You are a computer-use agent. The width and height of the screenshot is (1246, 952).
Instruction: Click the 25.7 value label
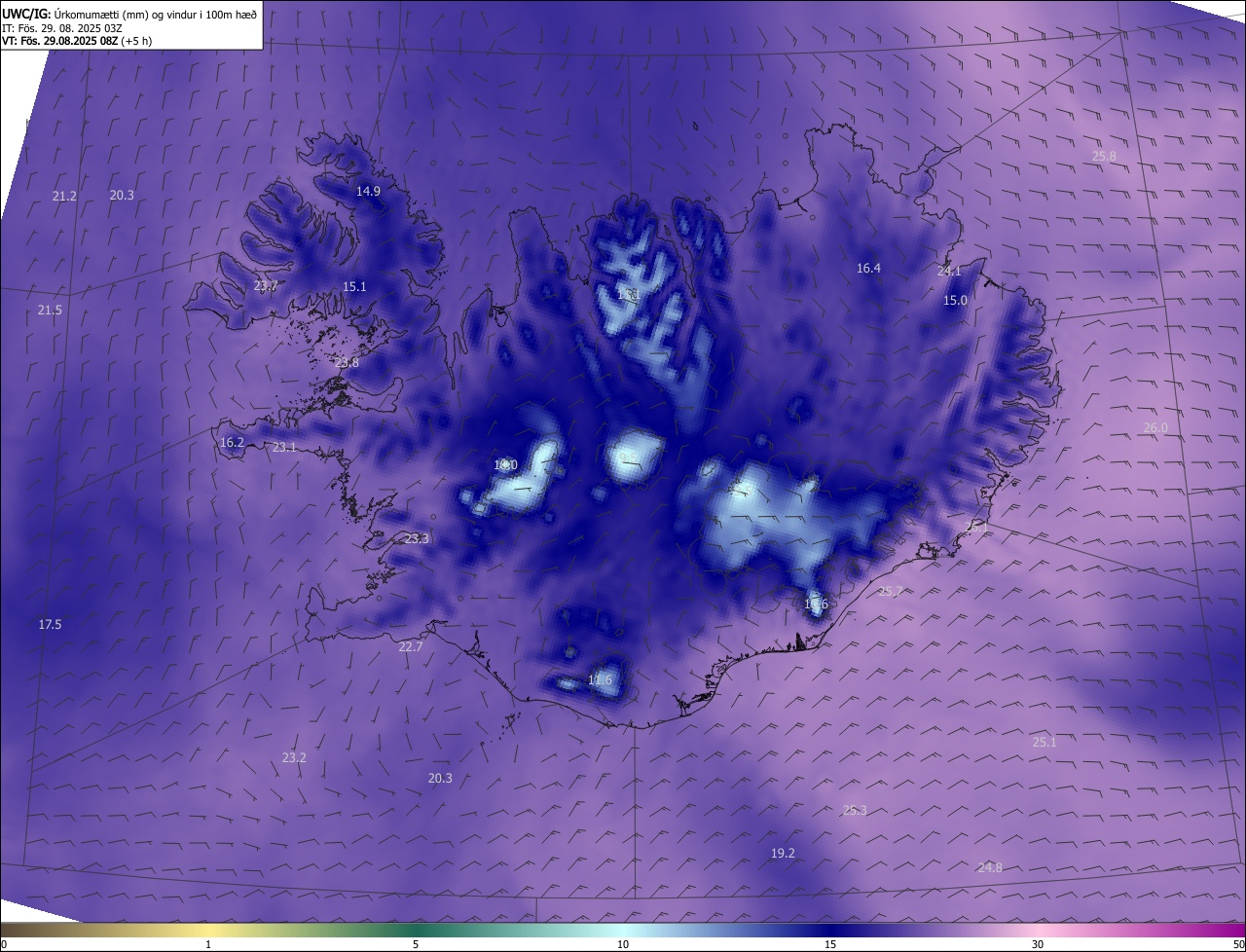click(890, 591)
